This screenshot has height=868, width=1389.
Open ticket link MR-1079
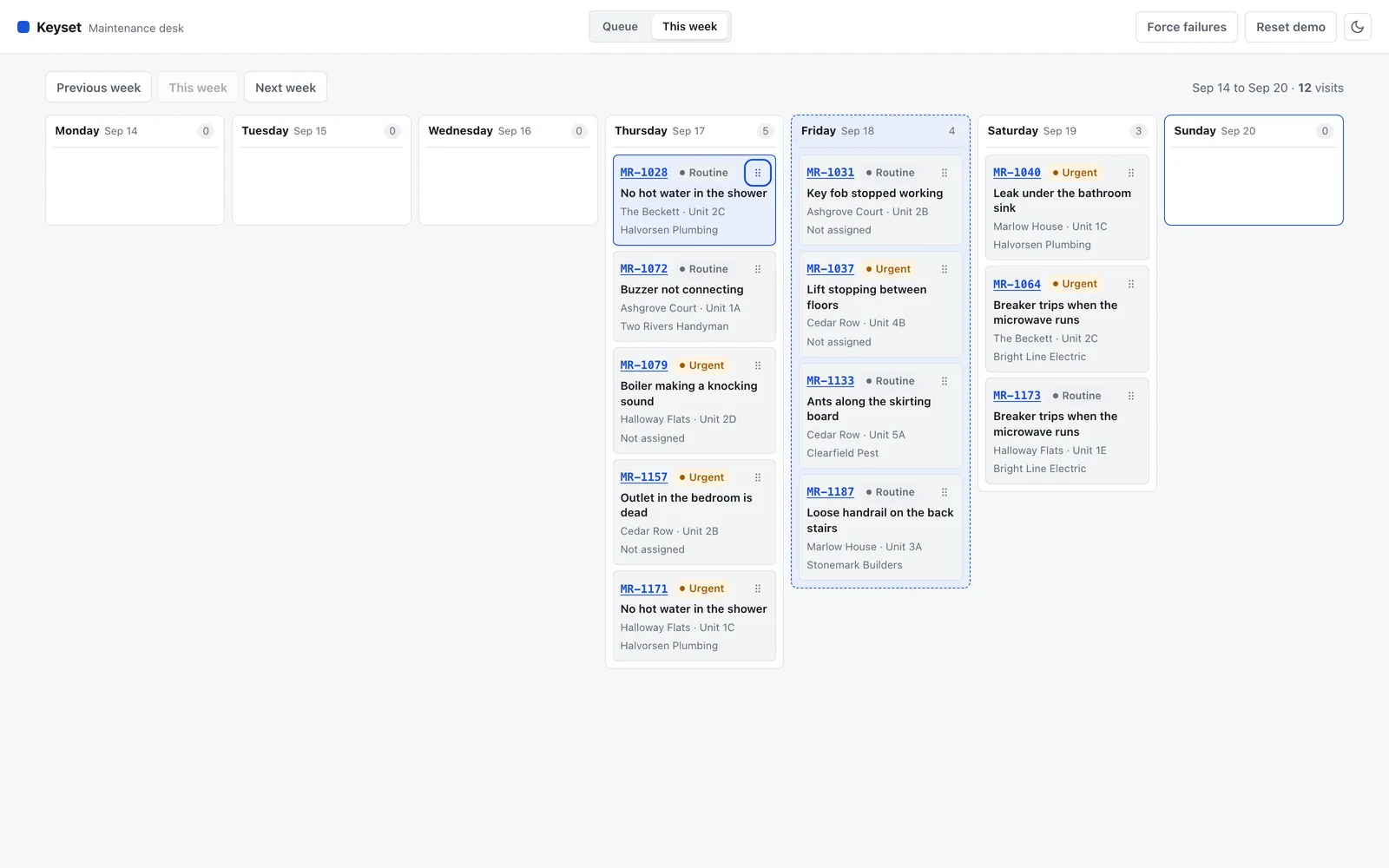point(643,365)
